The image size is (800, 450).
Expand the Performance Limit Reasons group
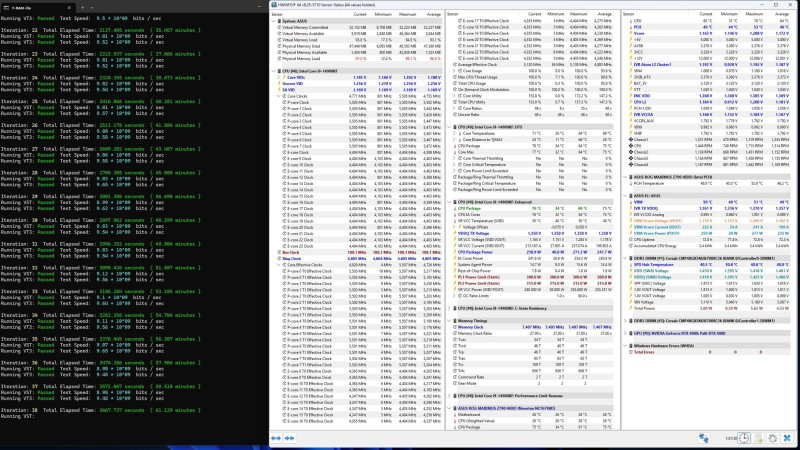point(449,396)
